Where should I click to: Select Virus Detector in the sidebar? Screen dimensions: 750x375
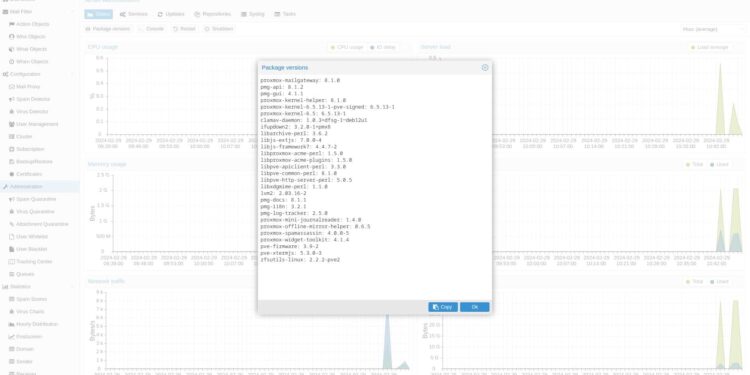click(32, 111)
